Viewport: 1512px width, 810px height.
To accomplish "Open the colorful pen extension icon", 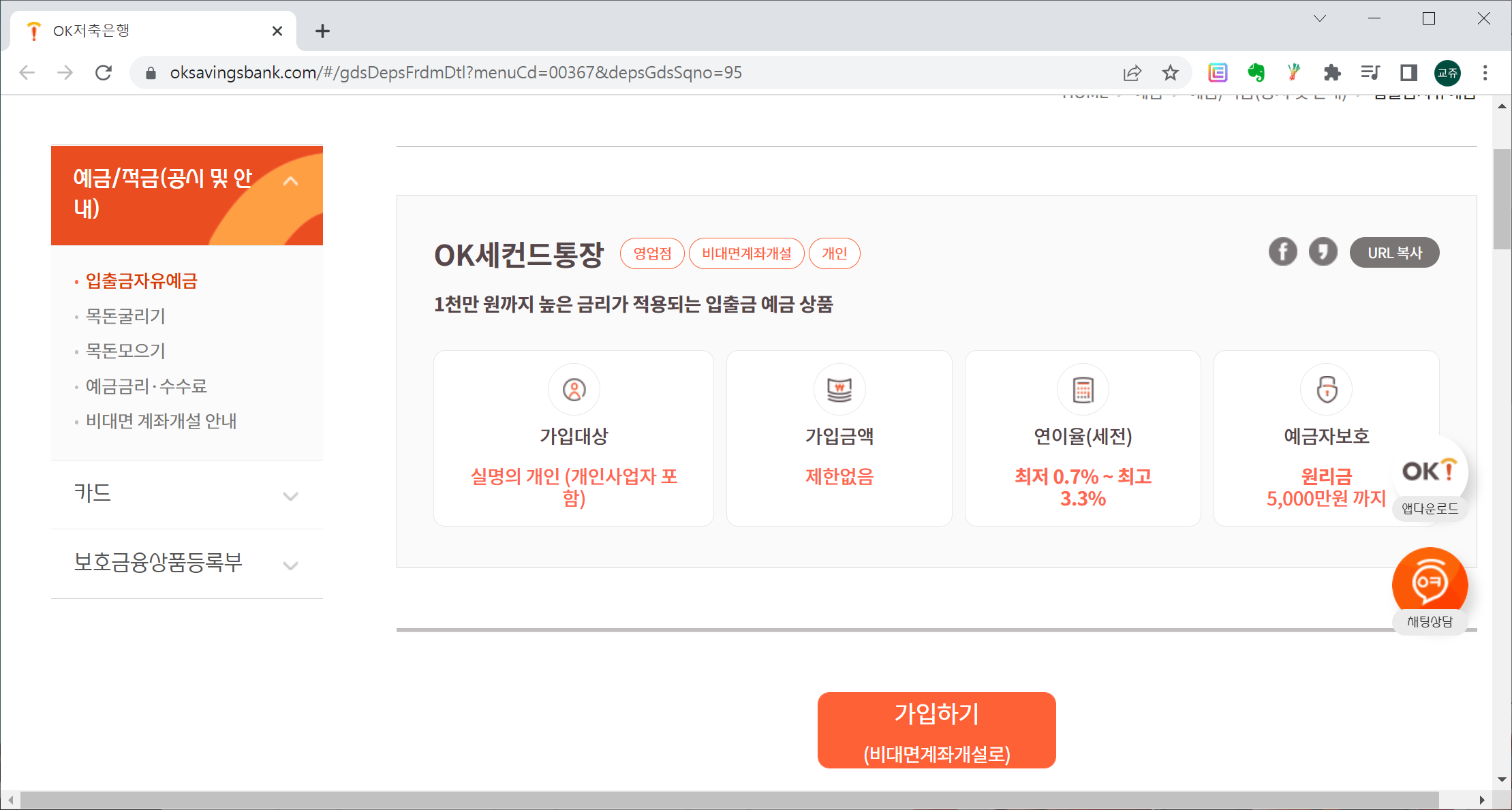I will point(1293,72).
